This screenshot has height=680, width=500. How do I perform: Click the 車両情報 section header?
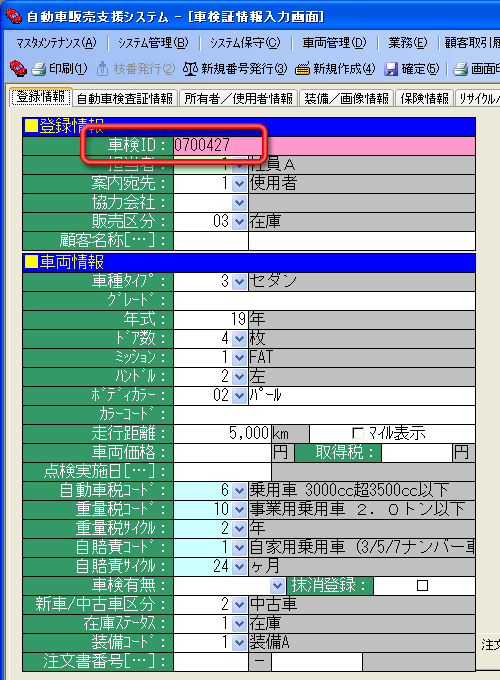[249, 262]
